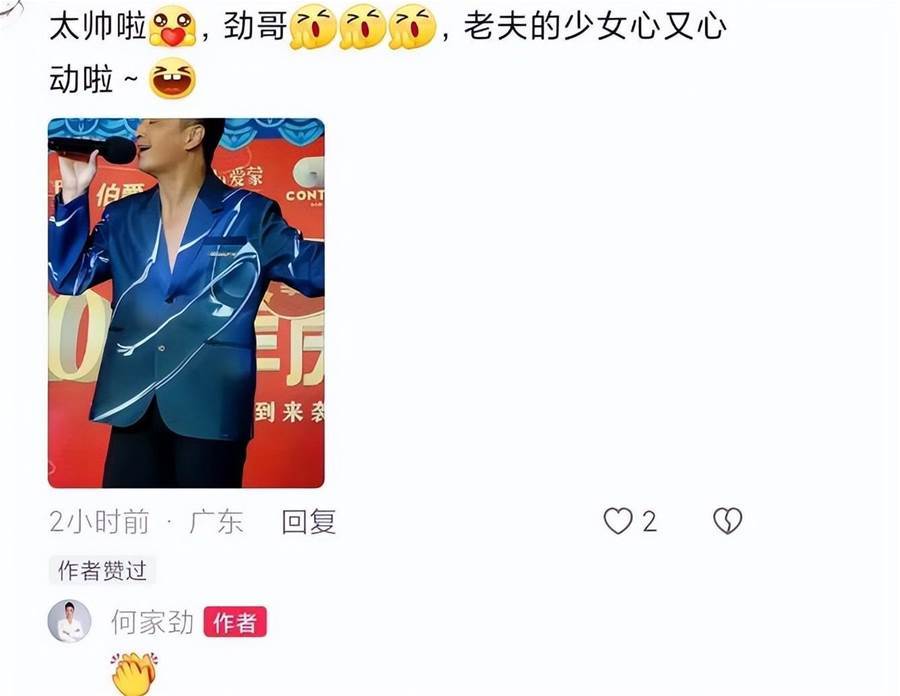This screenshot has width=900, height=696.
Task: Tap the 动啦 text on second line
Action: coord(81,79)
